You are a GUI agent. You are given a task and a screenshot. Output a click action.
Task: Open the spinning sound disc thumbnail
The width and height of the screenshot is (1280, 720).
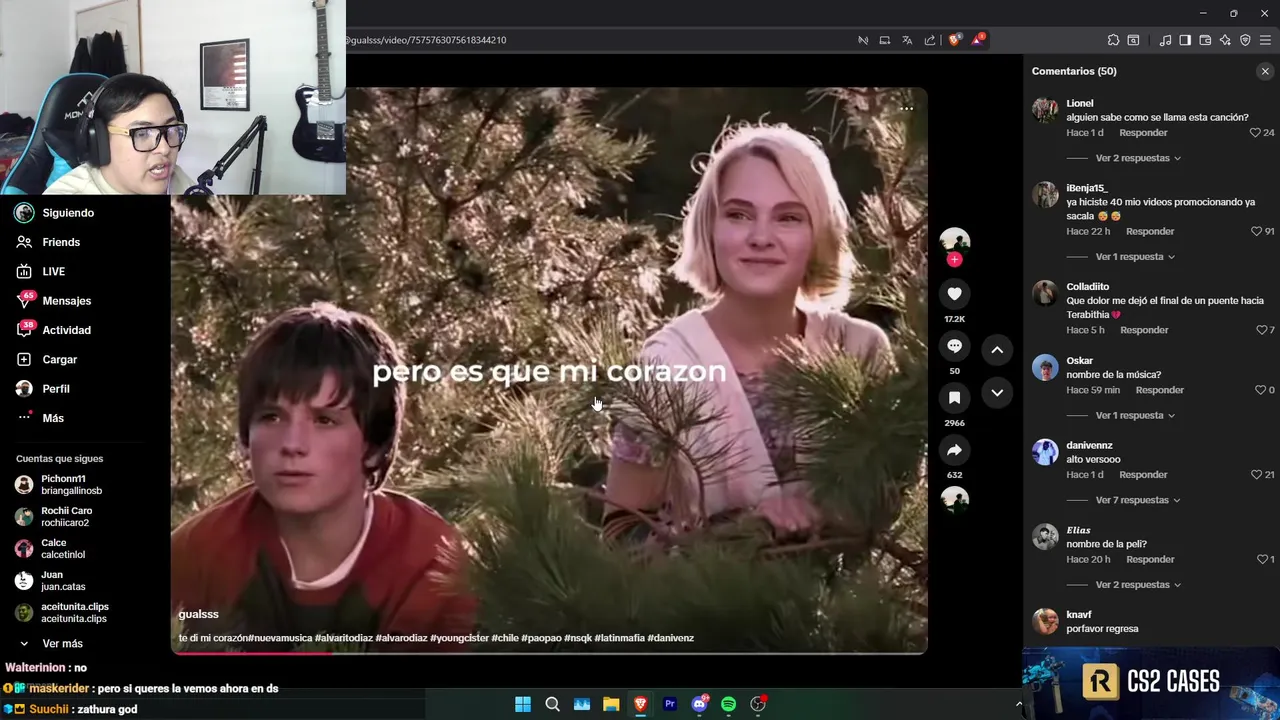(954, 499)
